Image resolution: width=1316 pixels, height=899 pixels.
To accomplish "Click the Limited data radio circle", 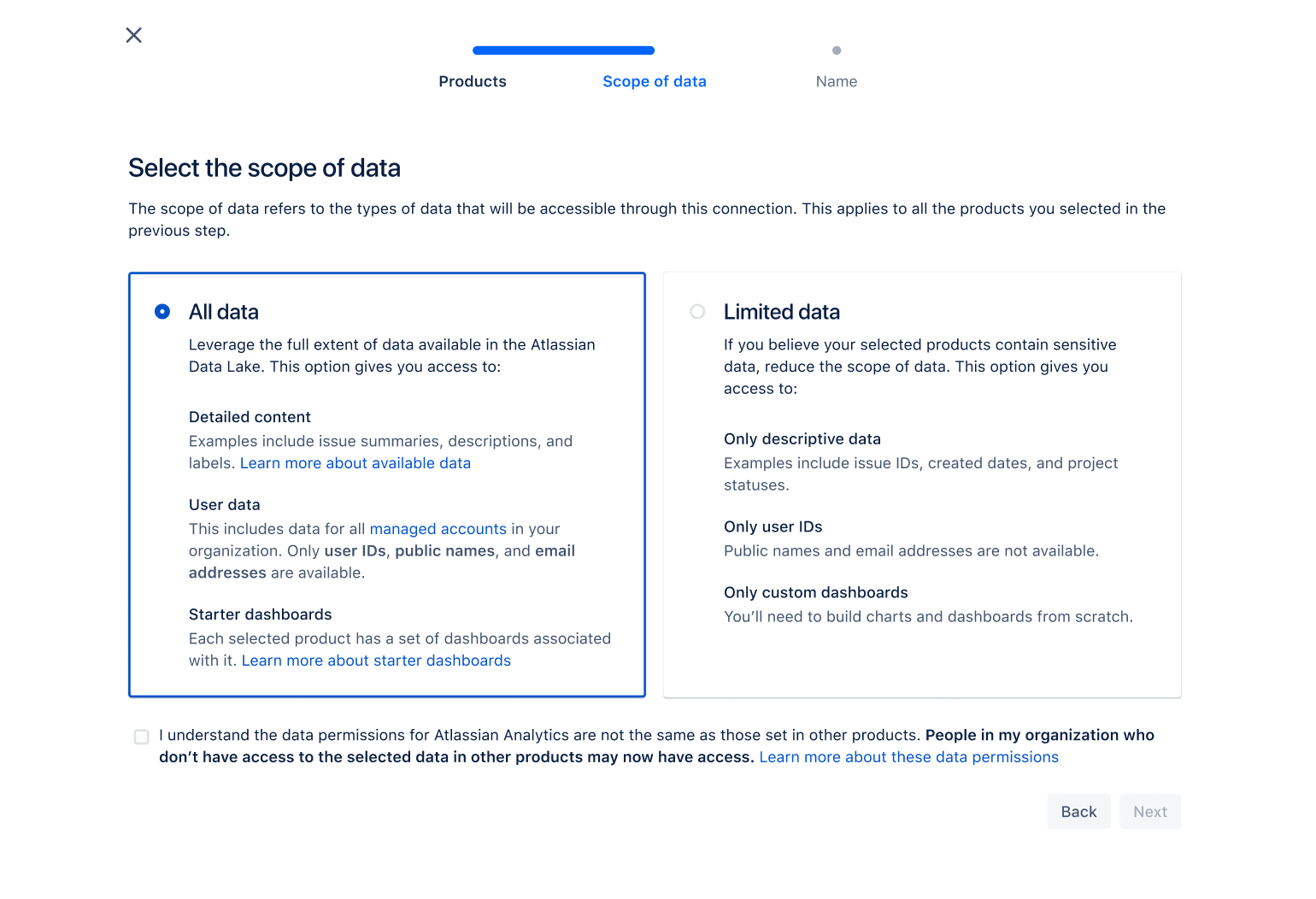I will (x=697, y=312).
